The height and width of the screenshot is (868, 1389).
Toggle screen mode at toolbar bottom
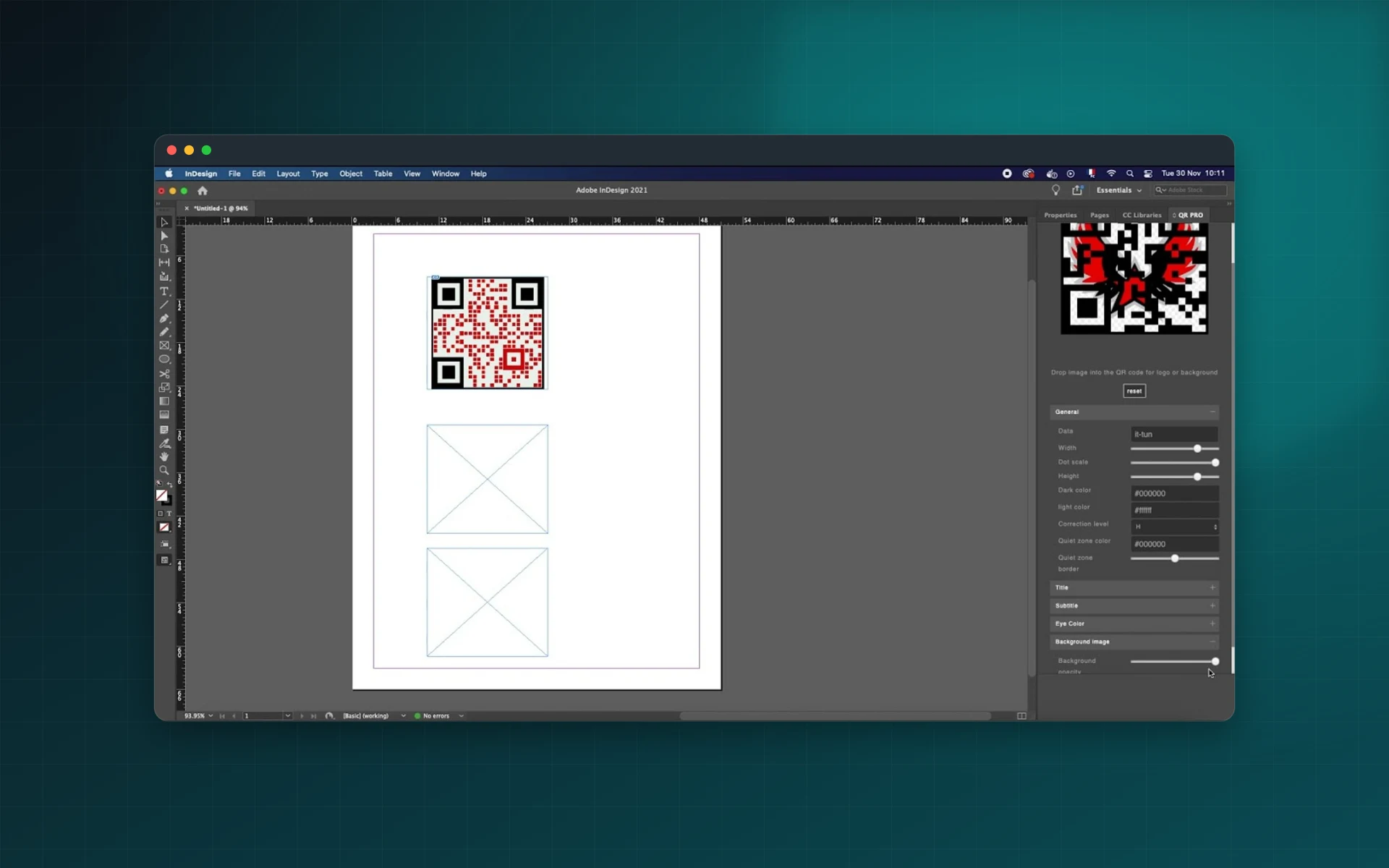164,561
